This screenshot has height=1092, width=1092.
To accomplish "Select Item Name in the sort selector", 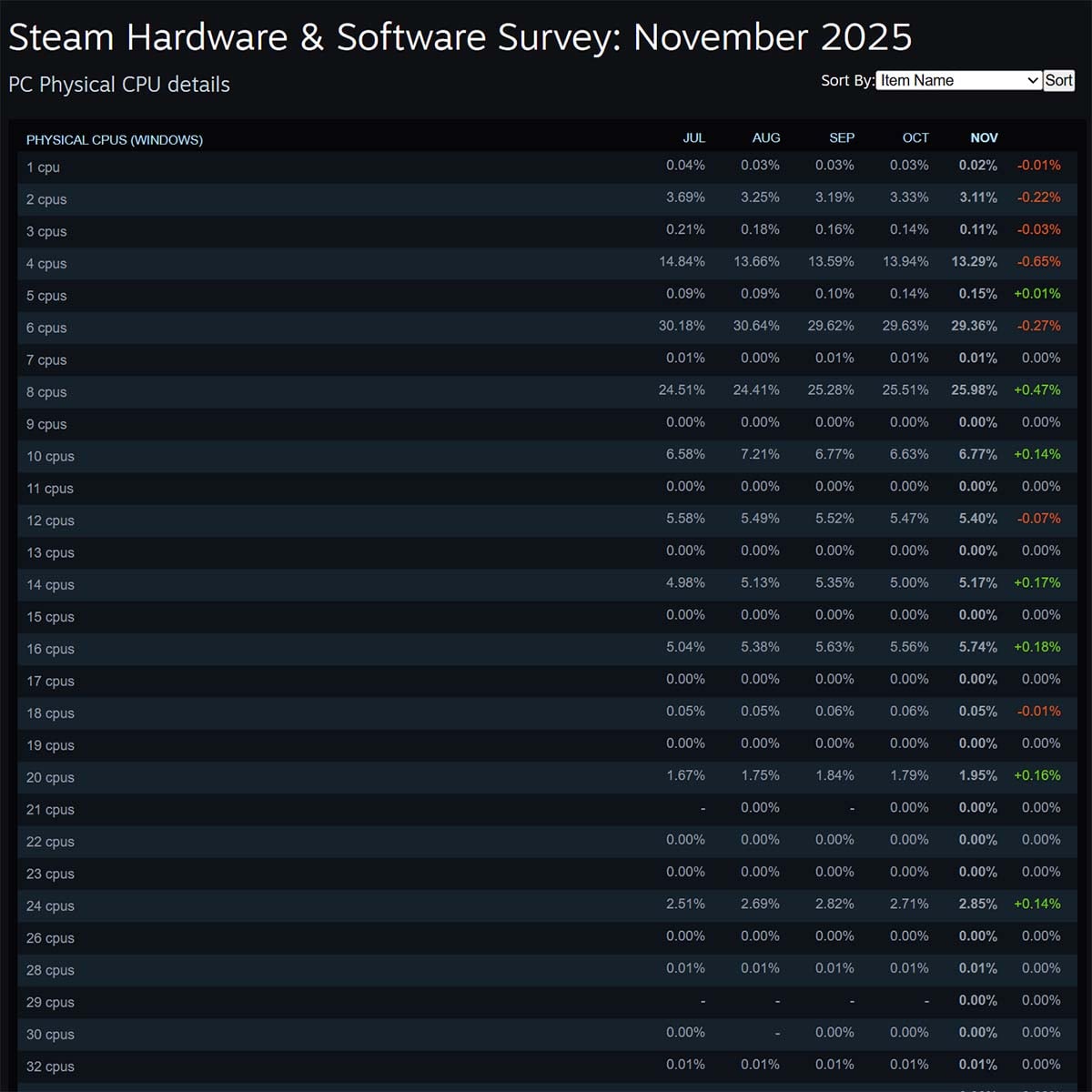I will tap(956, 80).
